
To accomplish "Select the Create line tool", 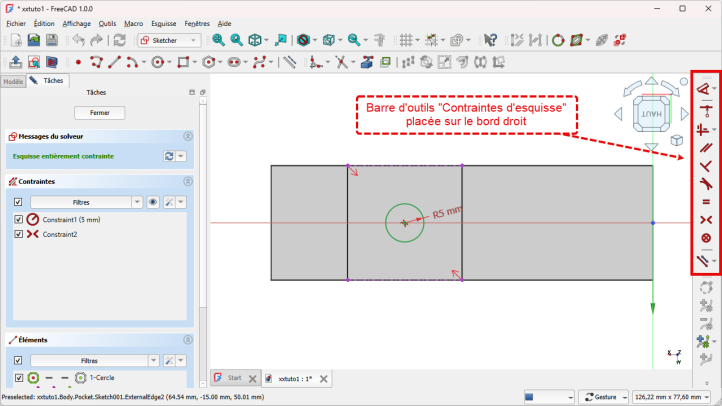I will pyautogui.click(x=115, y=62).
